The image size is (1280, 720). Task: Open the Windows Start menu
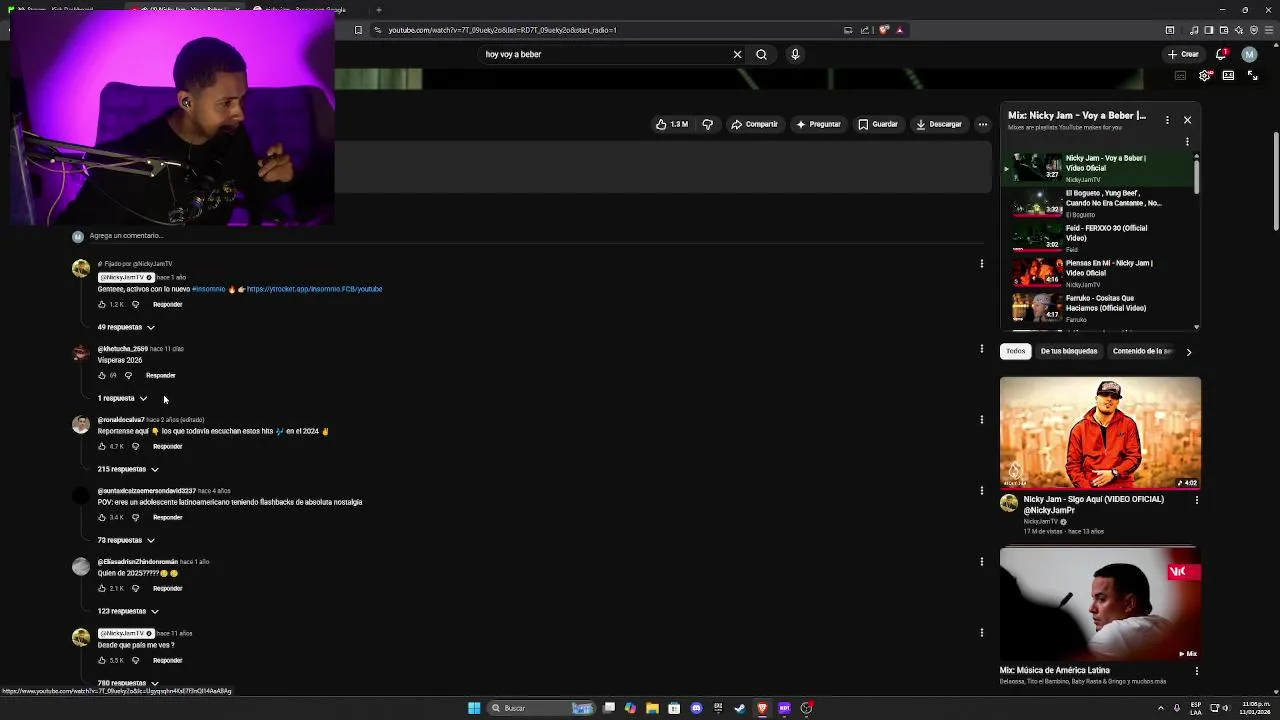[474, 708]
